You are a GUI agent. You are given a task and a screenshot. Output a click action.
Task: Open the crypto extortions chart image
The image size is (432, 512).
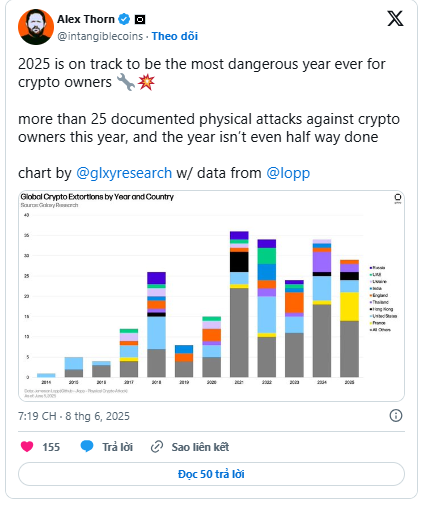211,296
